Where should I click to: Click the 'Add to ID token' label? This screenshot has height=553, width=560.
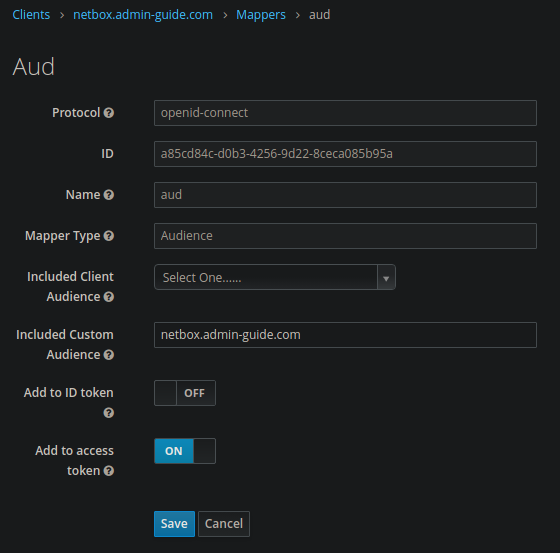(x=69, y=393)
